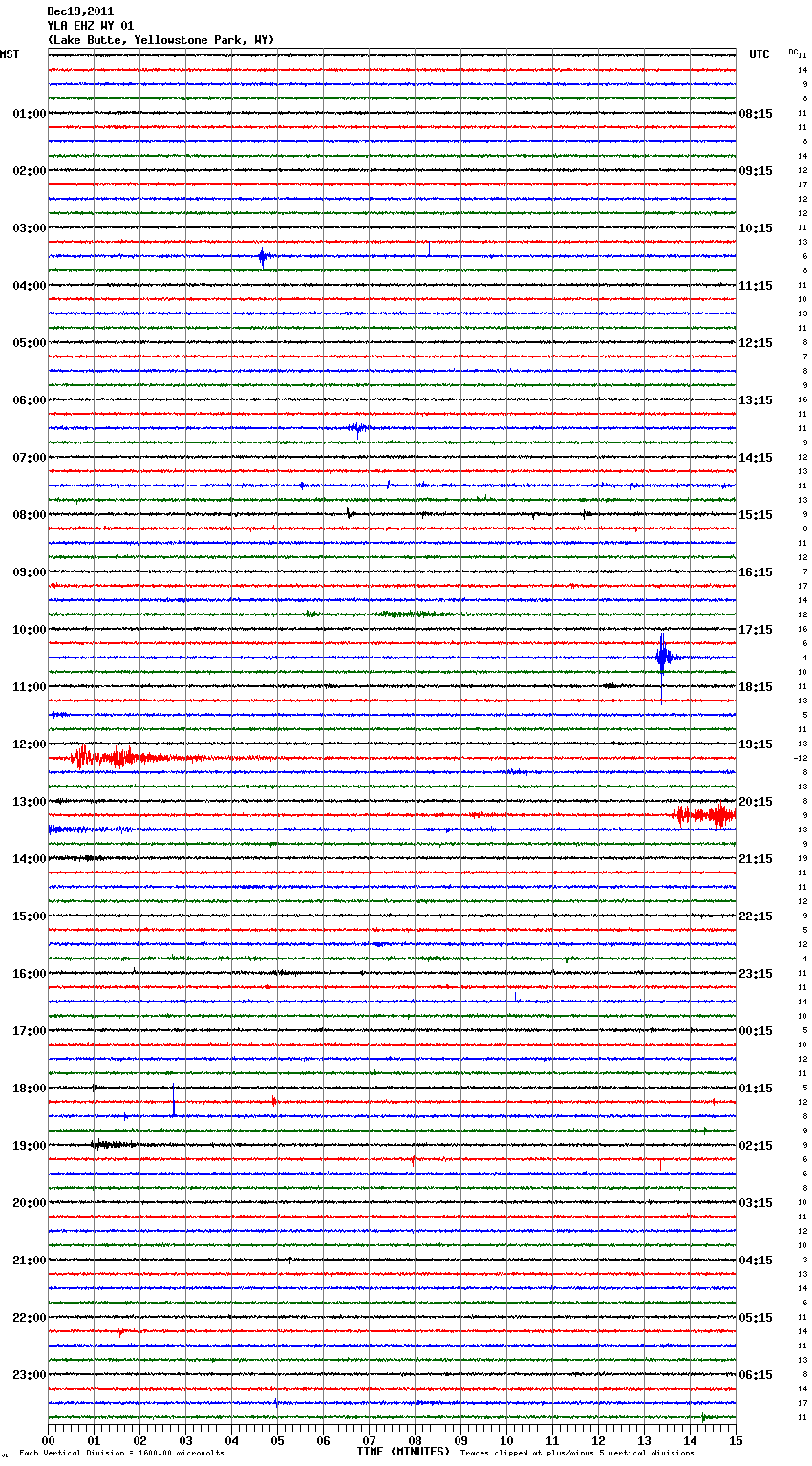Click the 19:00 MST time label

point(30,1146)
